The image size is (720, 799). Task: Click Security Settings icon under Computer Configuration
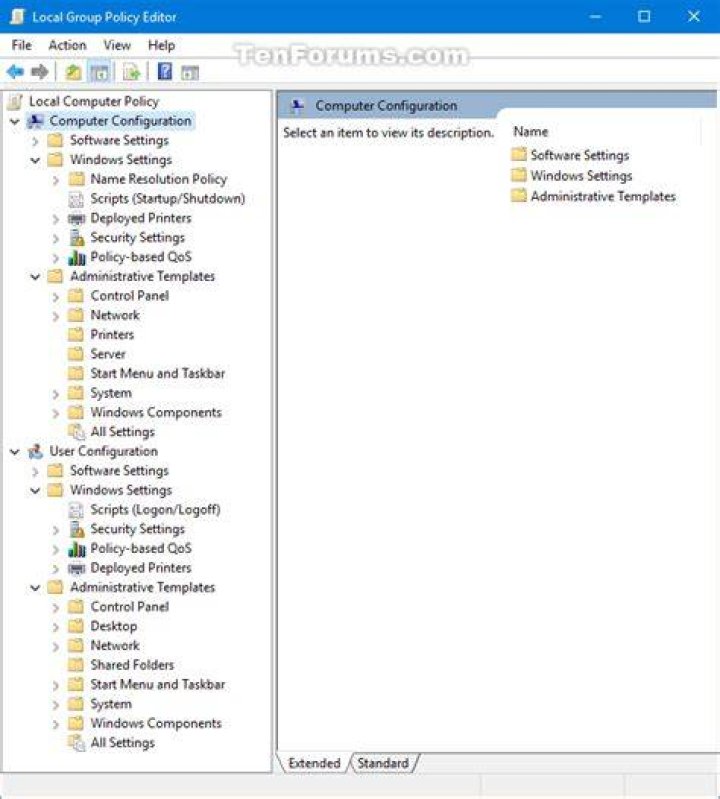(76, 237)
